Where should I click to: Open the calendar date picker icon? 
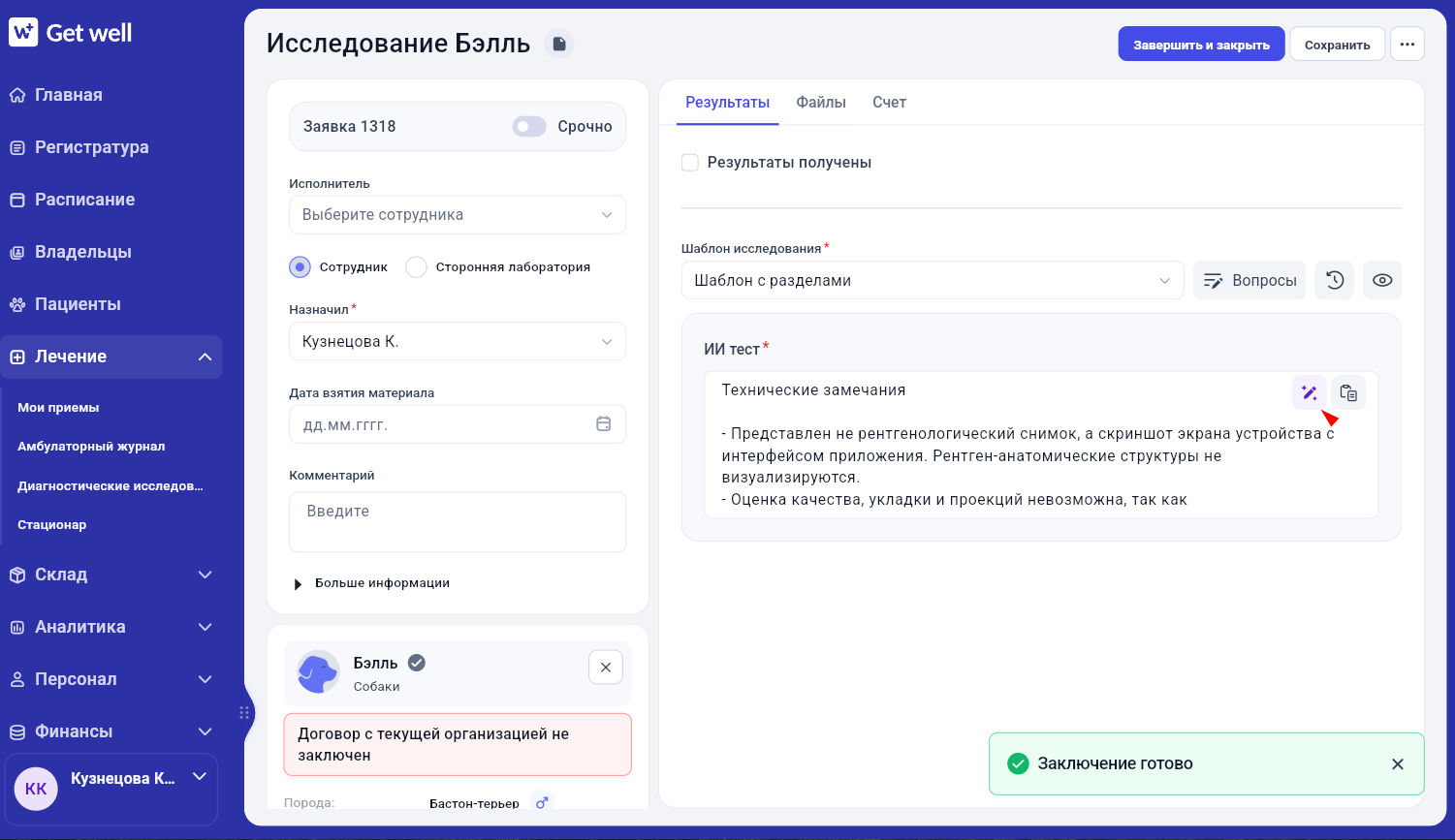(603, 424)
